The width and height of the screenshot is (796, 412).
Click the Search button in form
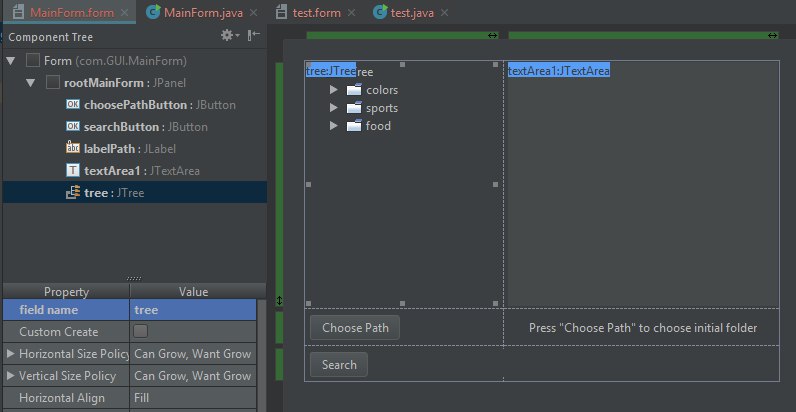pyautogui.click(x=339, y=365)
